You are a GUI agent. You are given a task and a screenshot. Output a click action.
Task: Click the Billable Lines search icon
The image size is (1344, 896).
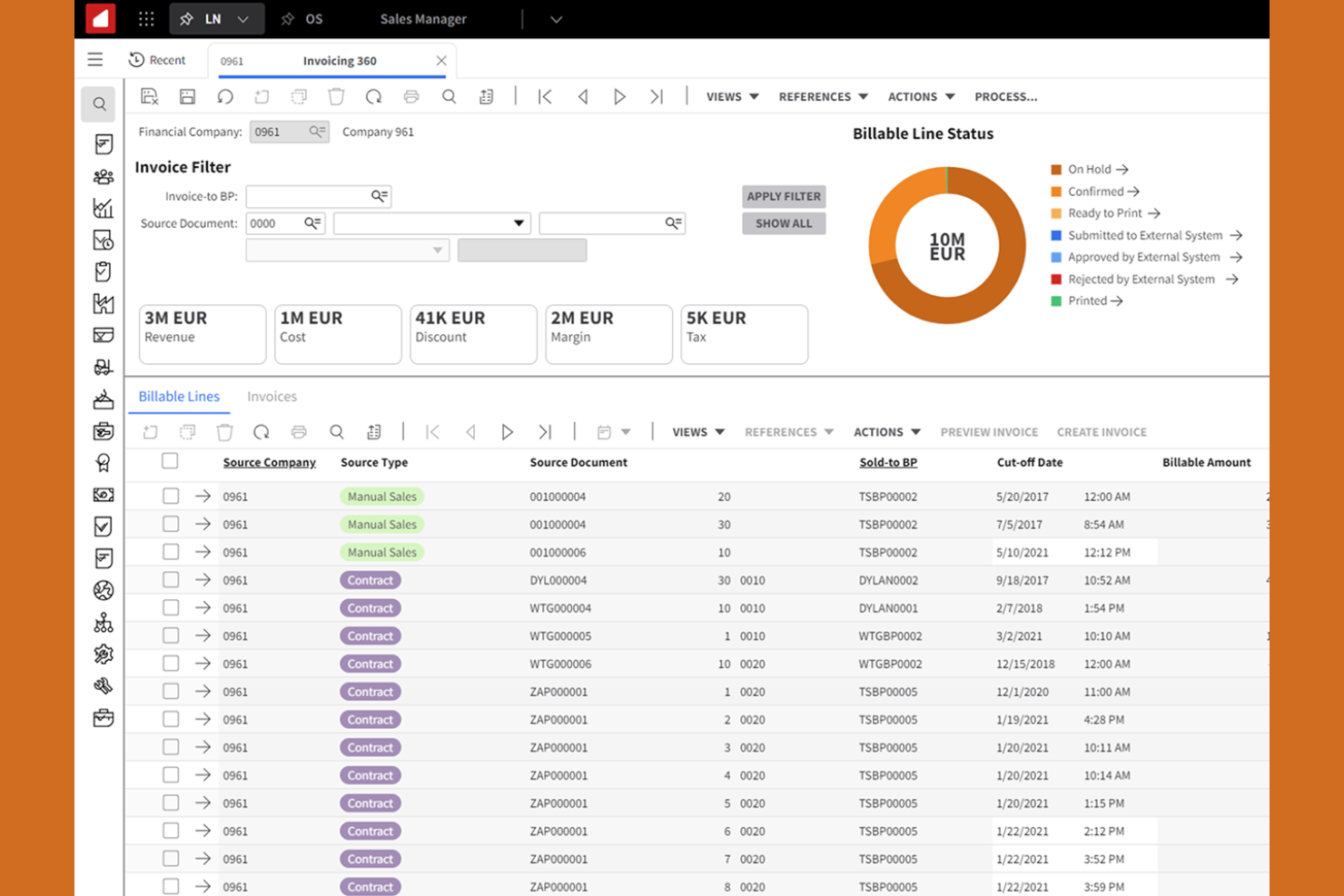click(336, 432)
